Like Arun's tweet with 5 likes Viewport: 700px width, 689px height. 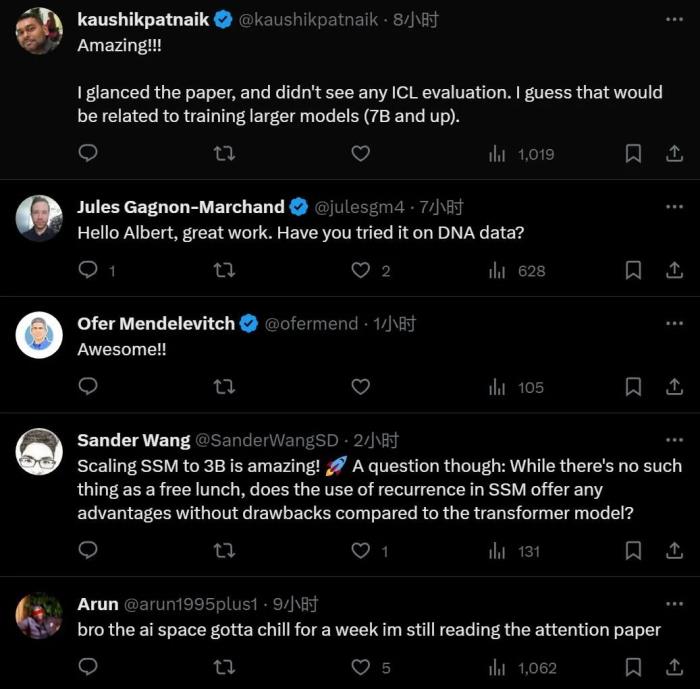pyautogui.click(x=371, y=668)
